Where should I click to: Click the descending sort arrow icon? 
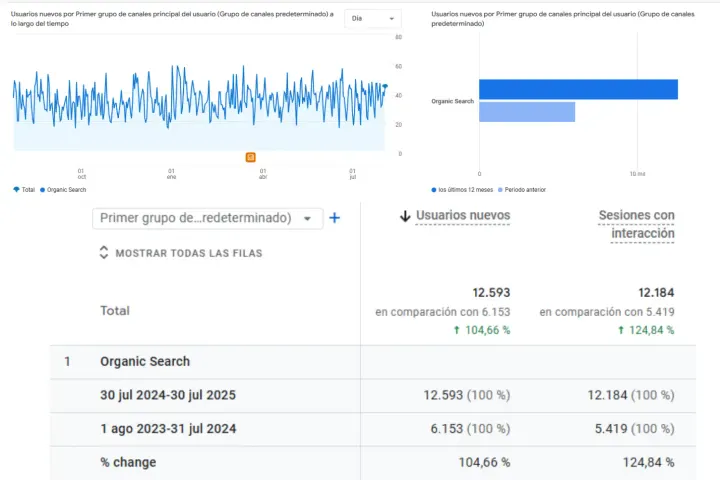tap(405, 216)
